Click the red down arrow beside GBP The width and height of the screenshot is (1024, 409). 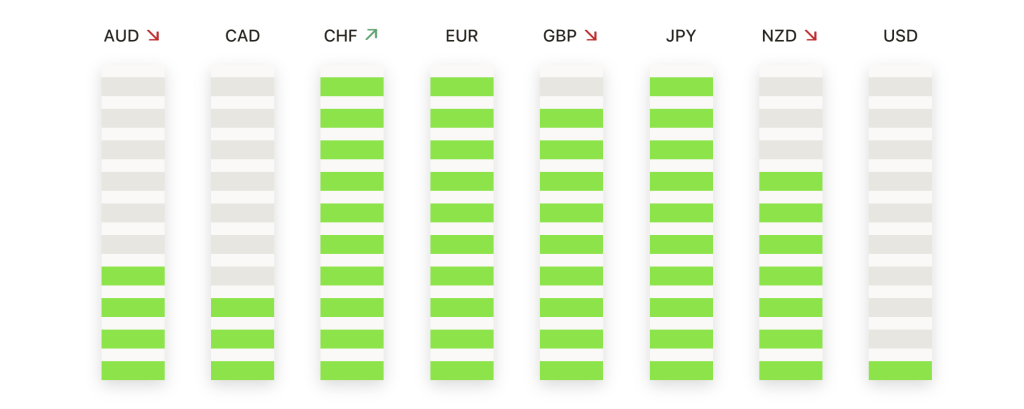coord(591,35)
